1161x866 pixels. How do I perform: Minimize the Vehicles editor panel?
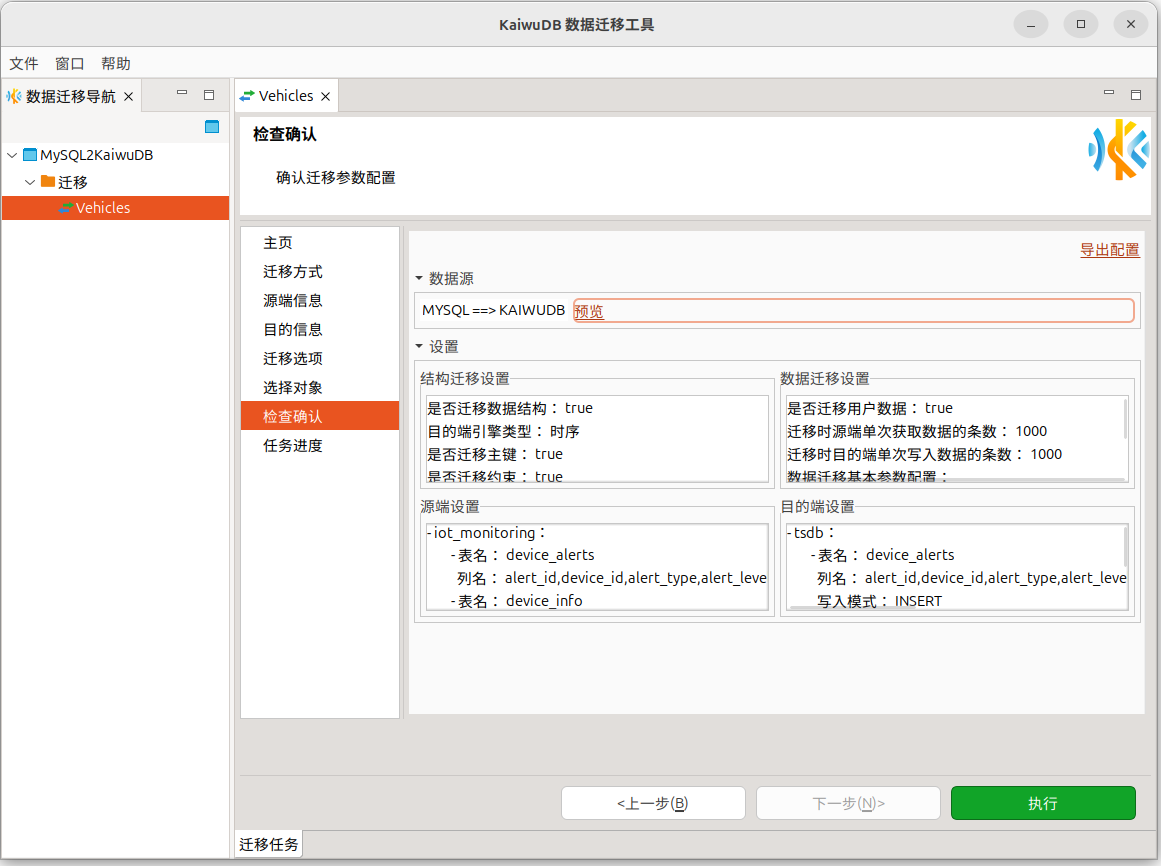(x=1109, y=94)
